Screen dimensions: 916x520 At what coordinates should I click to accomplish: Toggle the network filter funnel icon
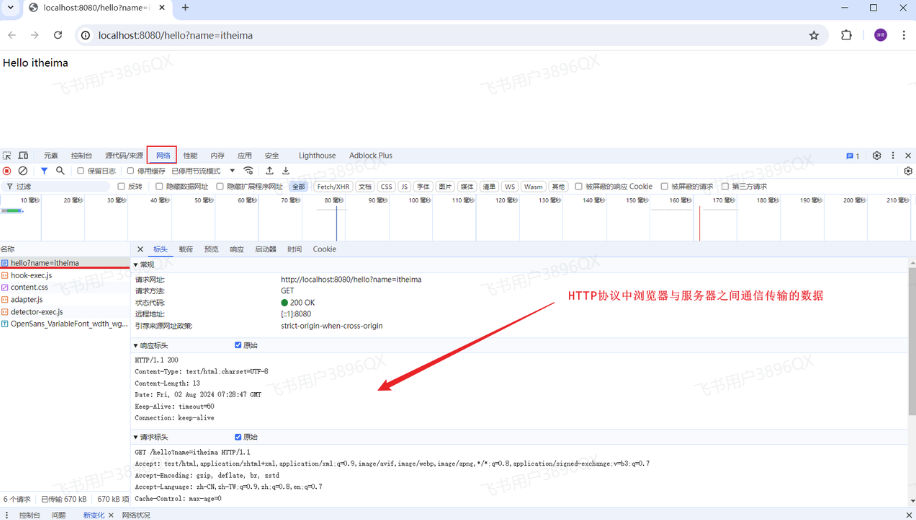coord(44,171)
